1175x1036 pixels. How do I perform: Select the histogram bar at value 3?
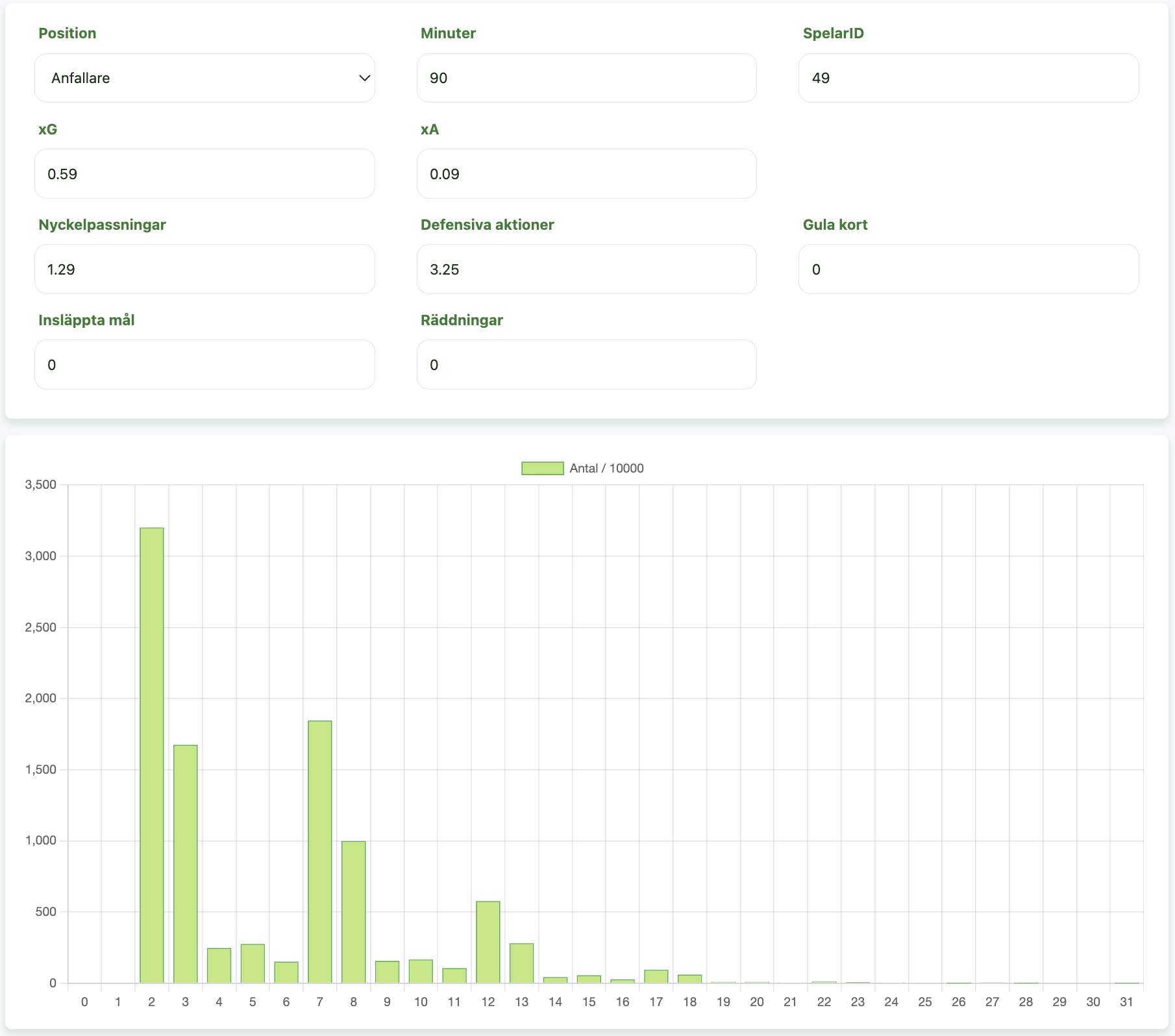pos(186,864)
